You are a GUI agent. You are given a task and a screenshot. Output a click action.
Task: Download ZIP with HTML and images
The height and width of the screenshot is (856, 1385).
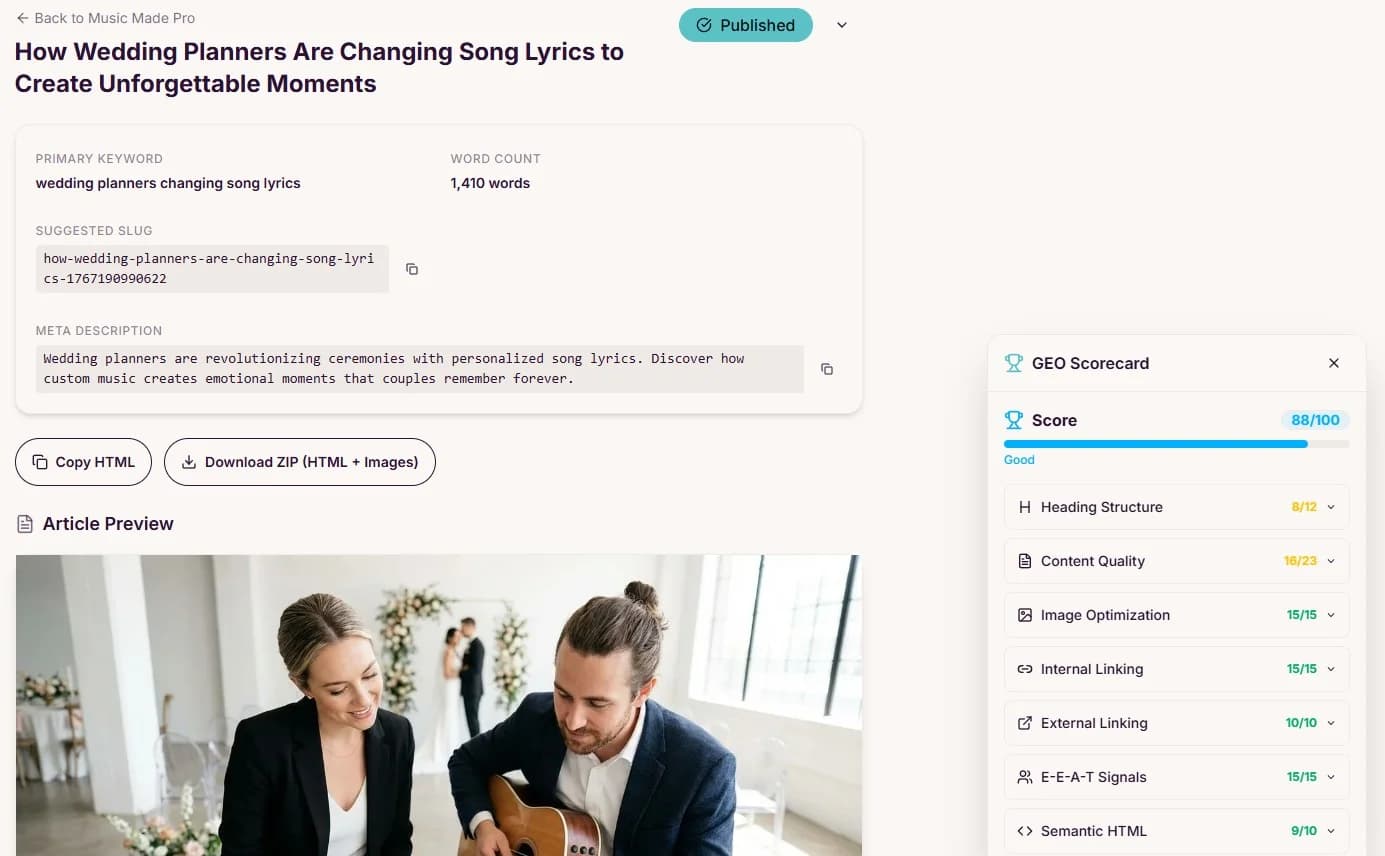tap(299, 462)
